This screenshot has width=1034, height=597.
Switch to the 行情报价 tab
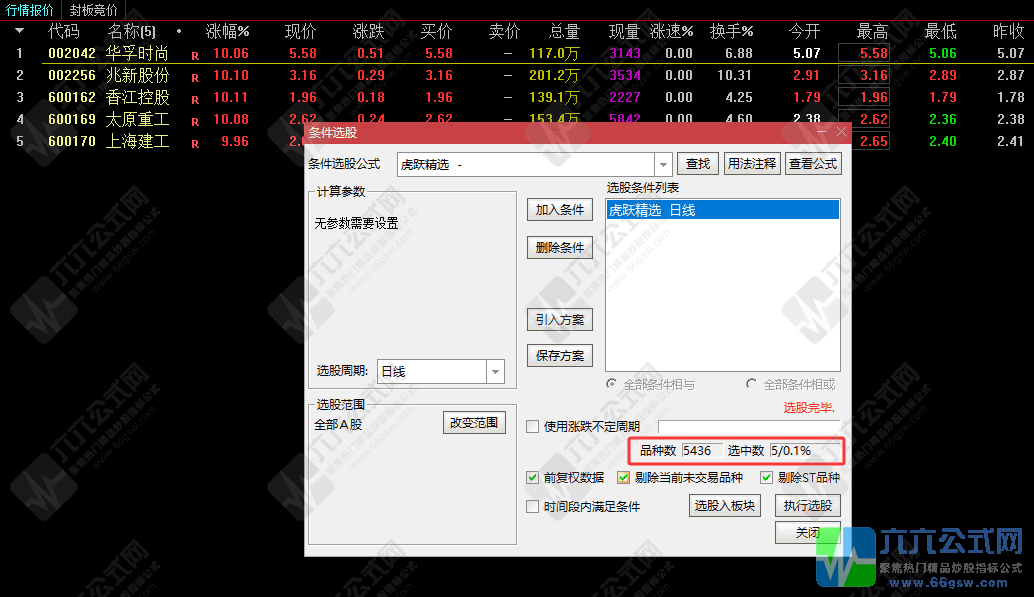28,10
